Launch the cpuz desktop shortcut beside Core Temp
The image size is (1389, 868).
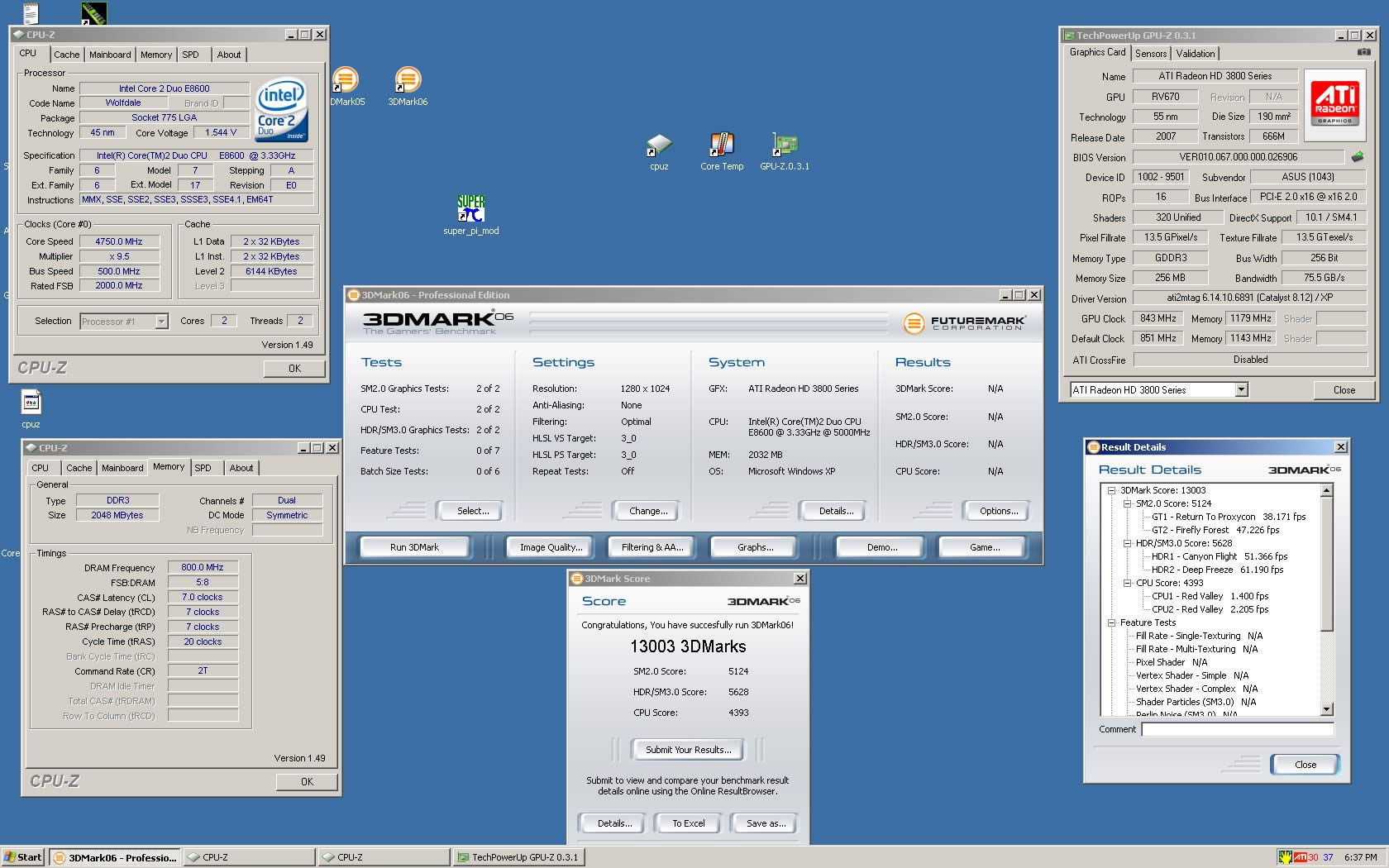pyautogui.click(x=659, y=151)
